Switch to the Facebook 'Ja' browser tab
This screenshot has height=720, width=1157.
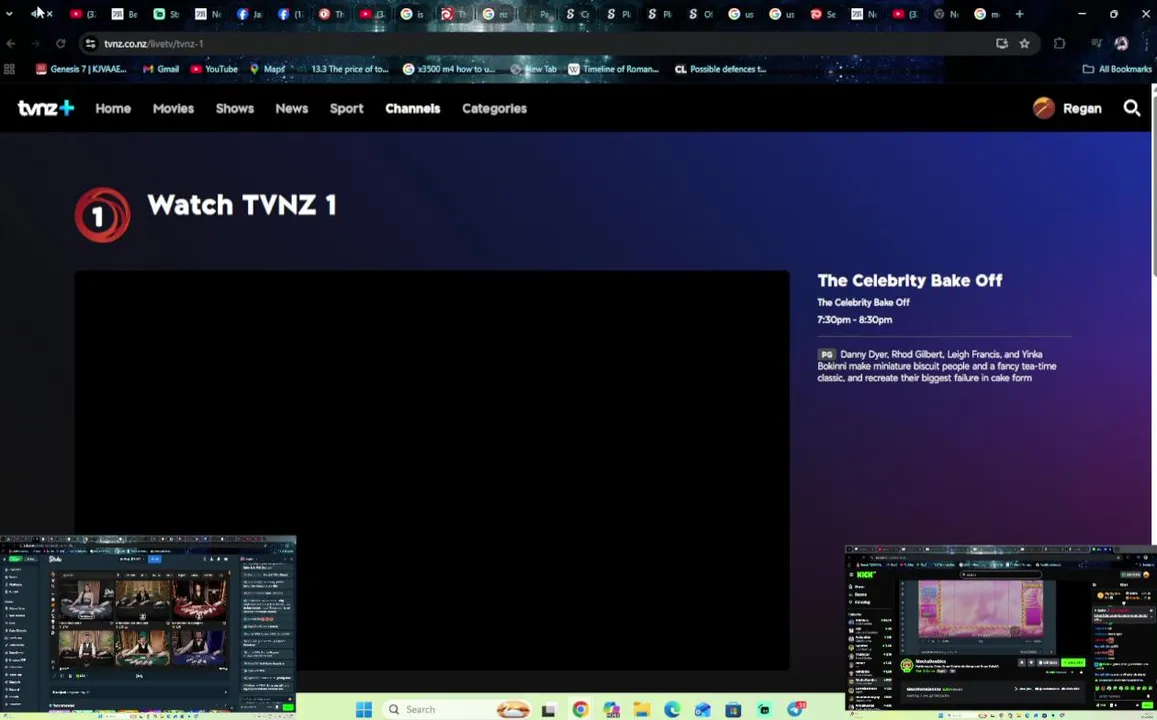point(249,14)
